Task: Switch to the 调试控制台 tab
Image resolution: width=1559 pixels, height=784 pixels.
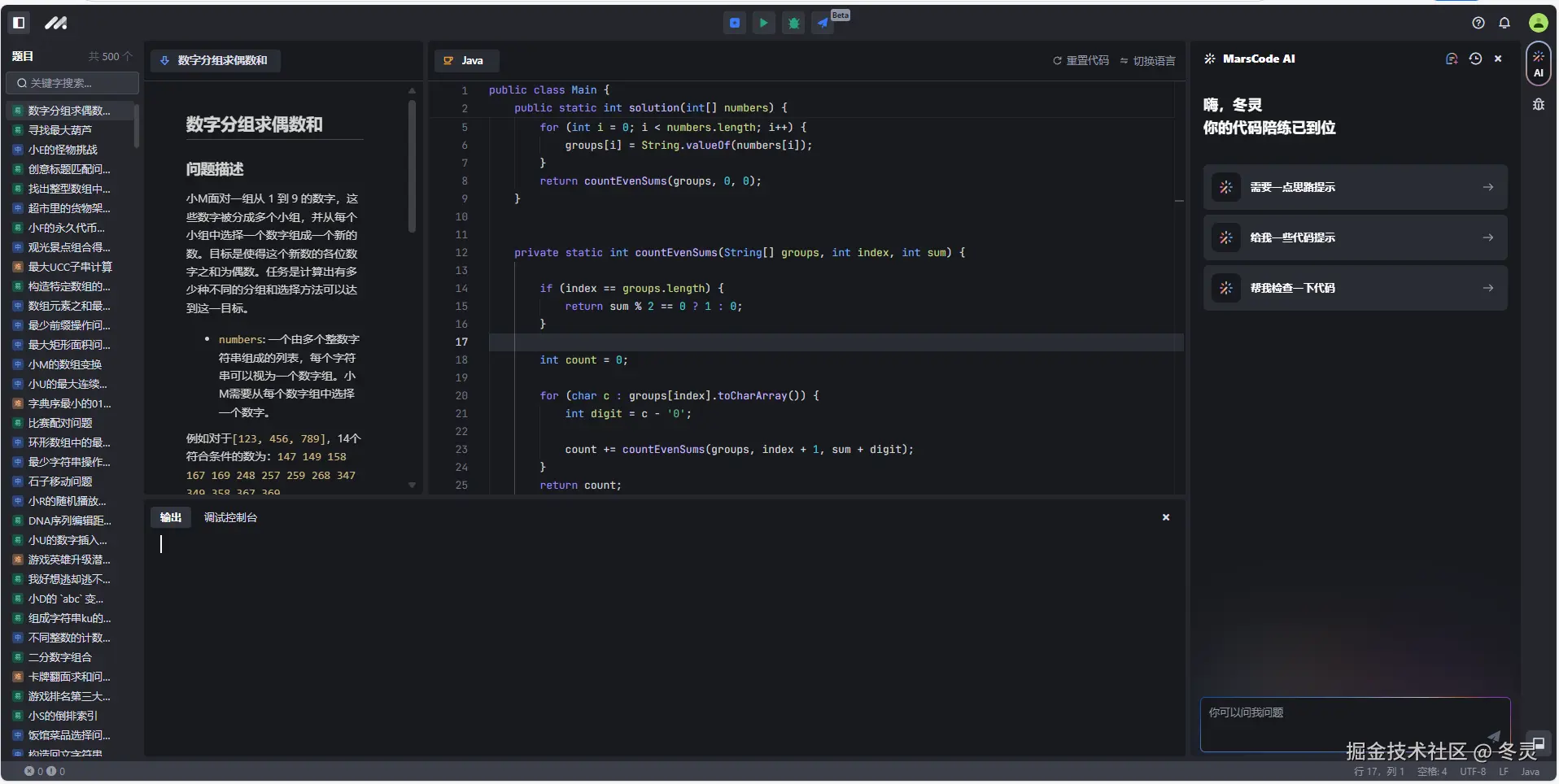Action: coord(230,518)
